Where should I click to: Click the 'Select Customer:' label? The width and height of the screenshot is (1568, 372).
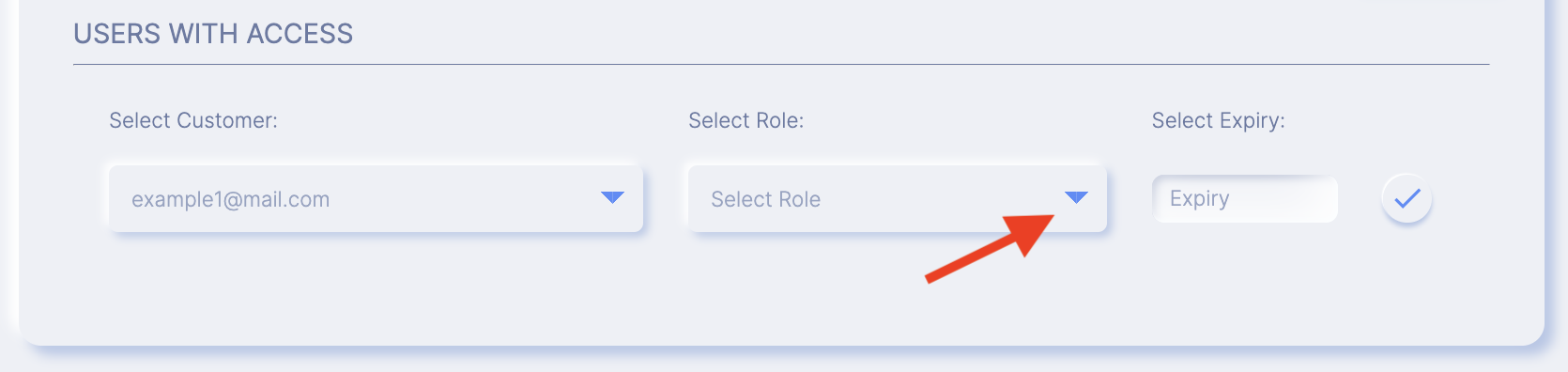tap(193, 120)
